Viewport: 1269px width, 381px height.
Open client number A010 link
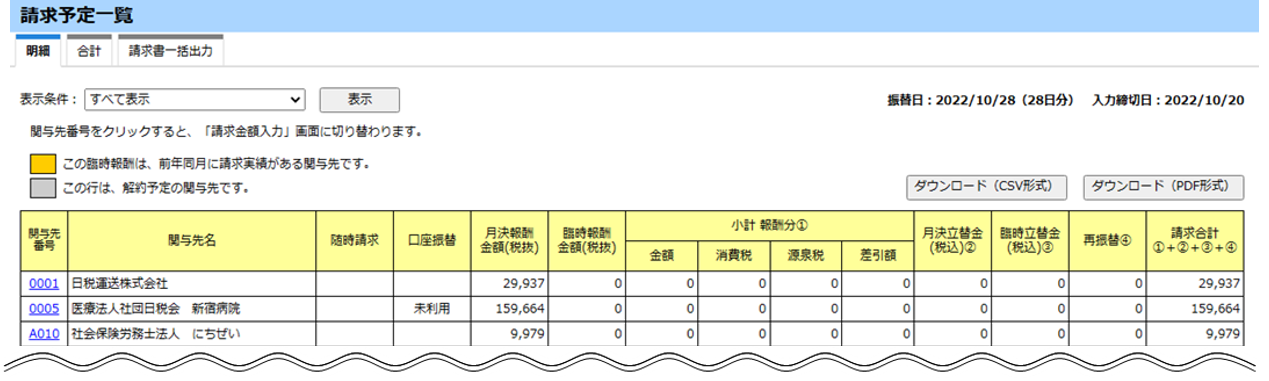(45, 334)
